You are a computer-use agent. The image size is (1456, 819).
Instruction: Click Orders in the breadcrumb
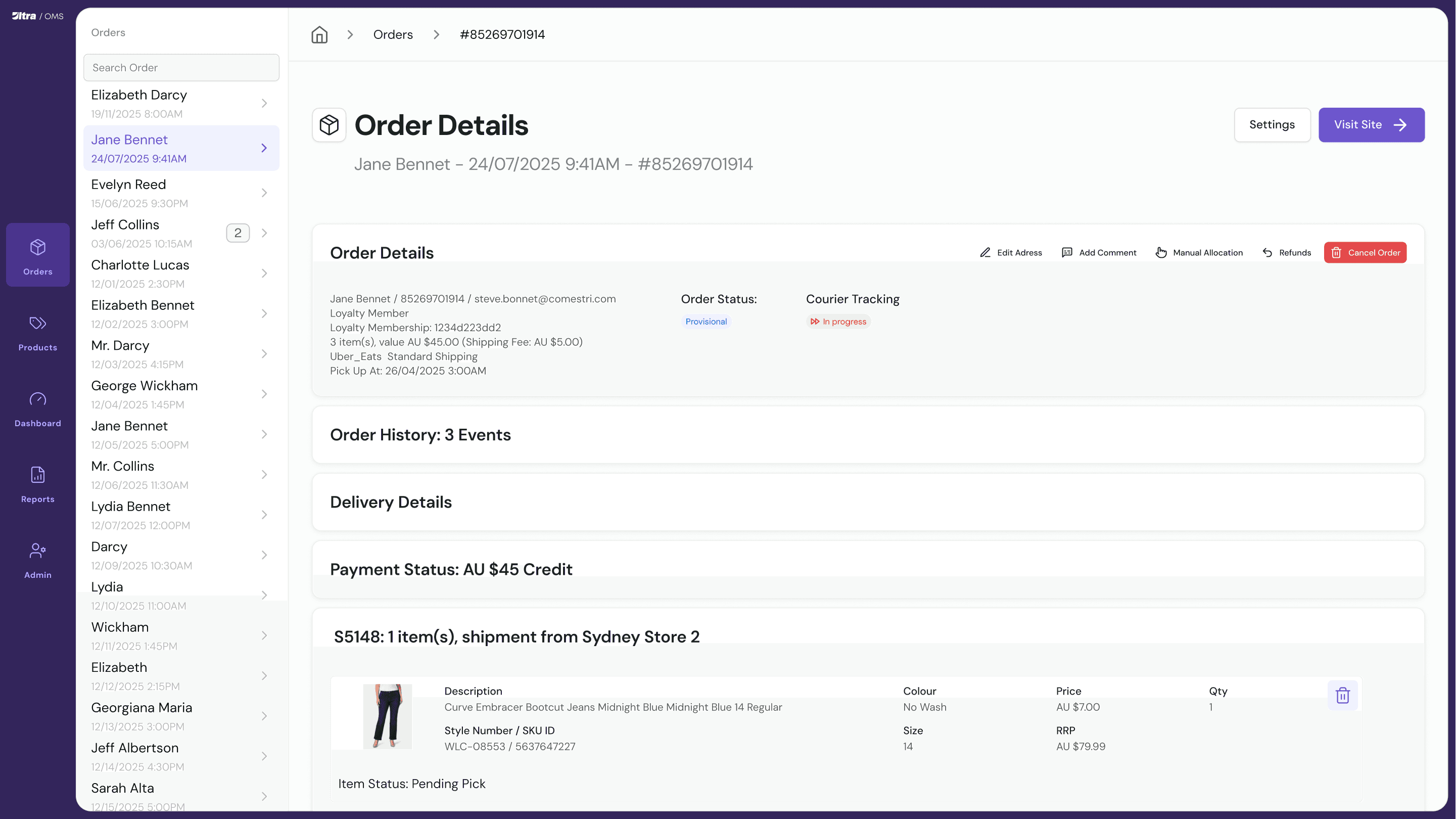tap(393, 34)
